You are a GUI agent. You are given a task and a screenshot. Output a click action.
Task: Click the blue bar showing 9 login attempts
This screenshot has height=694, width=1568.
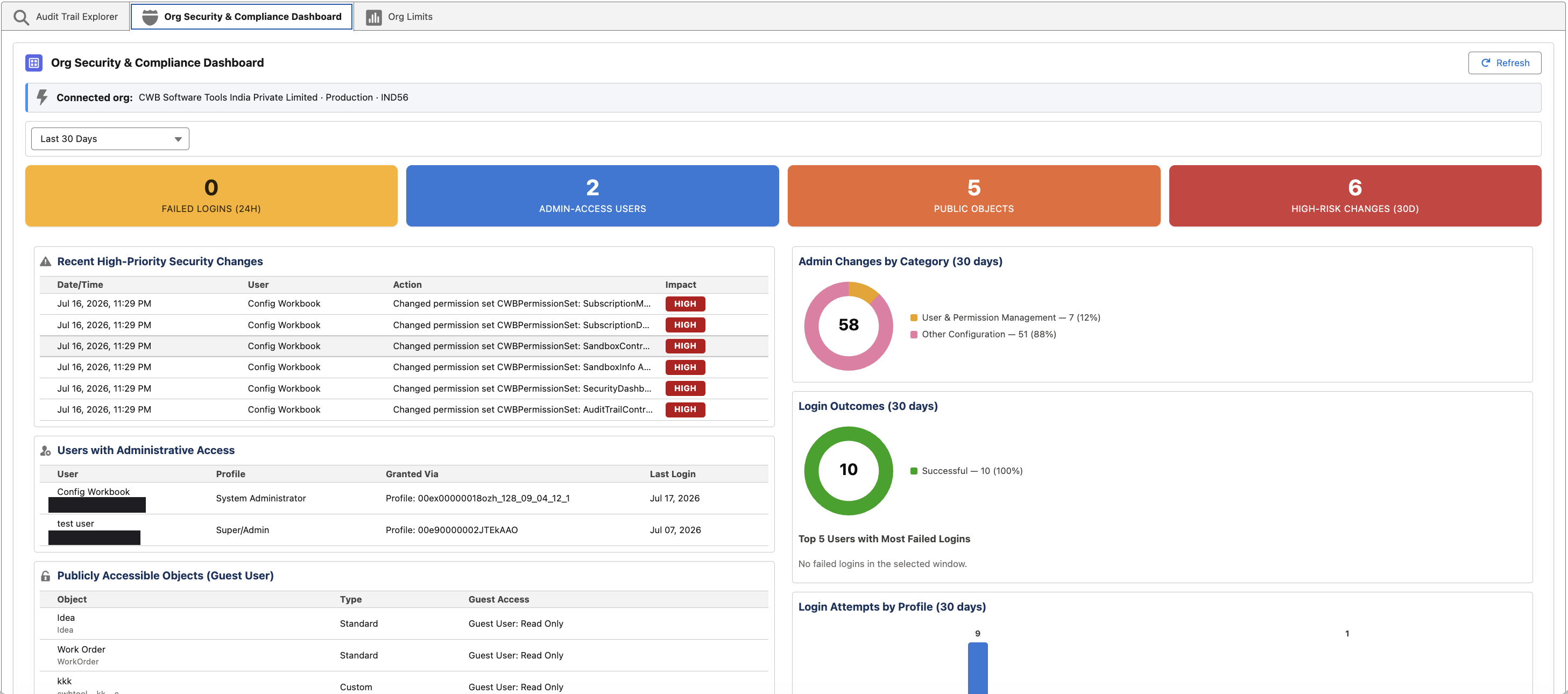point(978,668)
